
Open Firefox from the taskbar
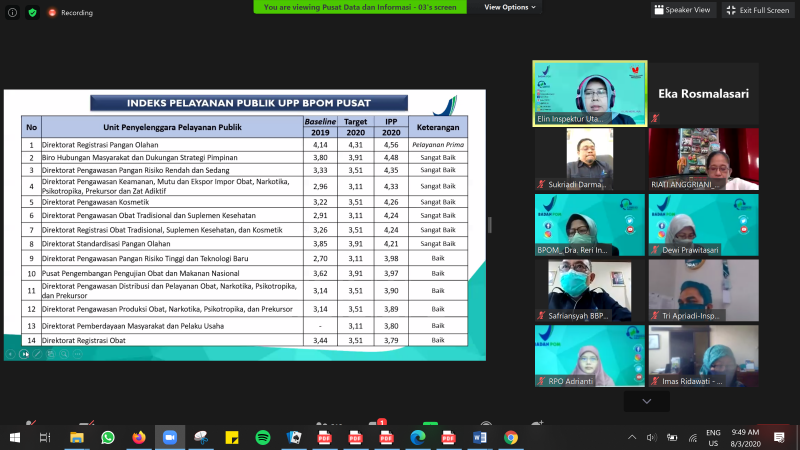click(139, 438)
